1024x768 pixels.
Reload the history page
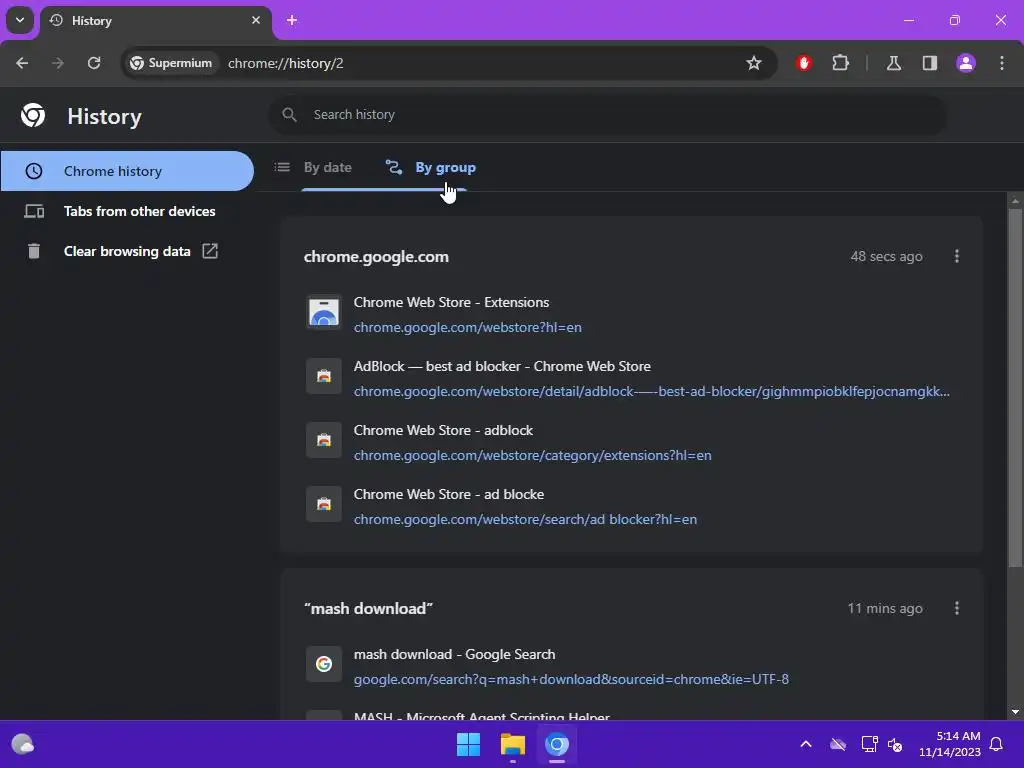point(94,63)
